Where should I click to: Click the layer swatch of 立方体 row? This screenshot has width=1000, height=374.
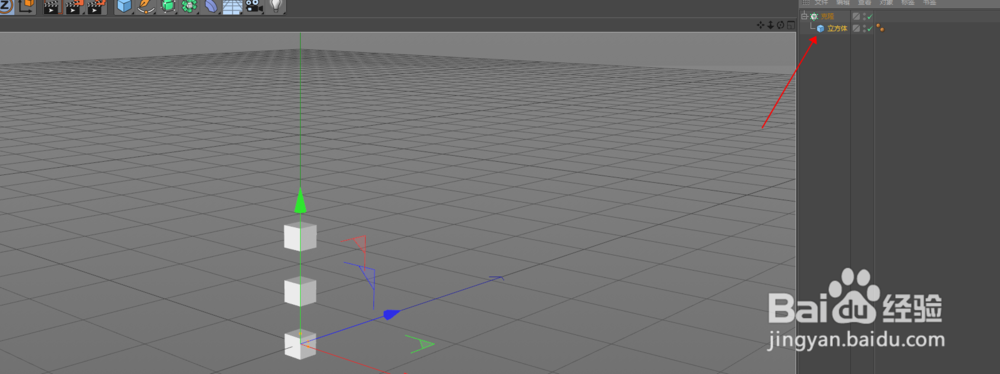(x=856, y=29)
